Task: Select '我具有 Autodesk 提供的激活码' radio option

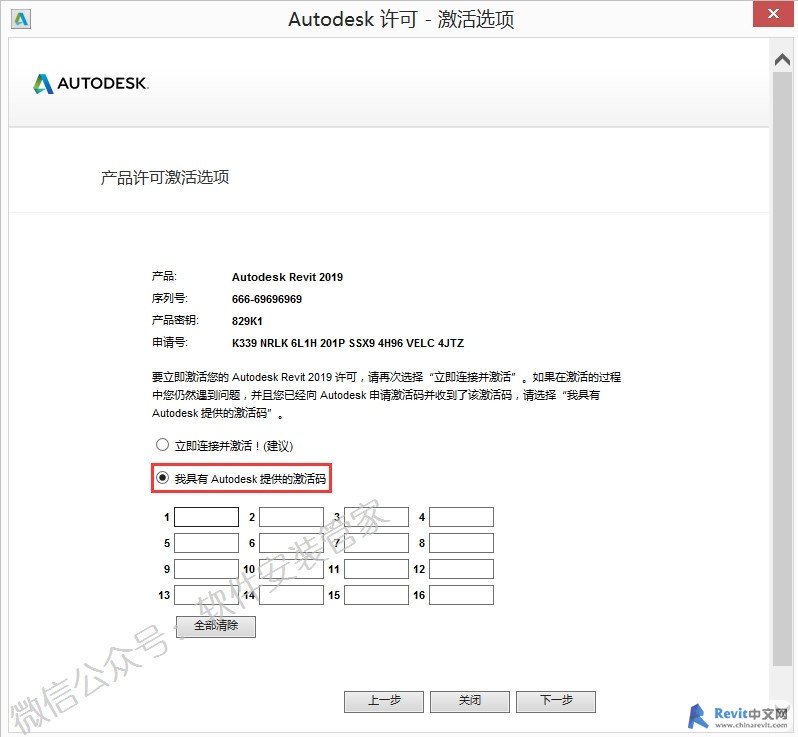Action: pos(162,478)
